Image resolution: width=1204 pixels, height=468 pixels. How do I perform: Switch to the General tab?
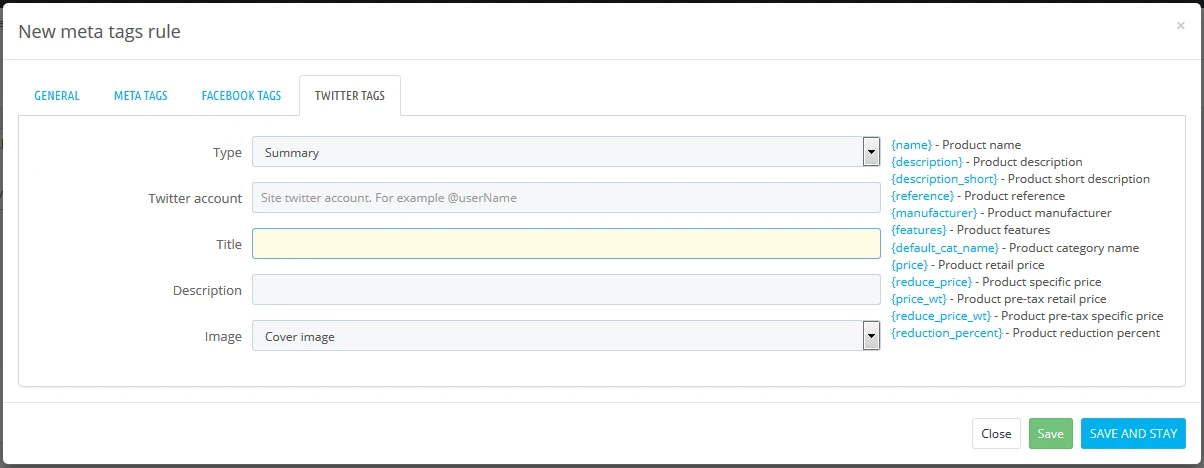click(x=57, y=96)
